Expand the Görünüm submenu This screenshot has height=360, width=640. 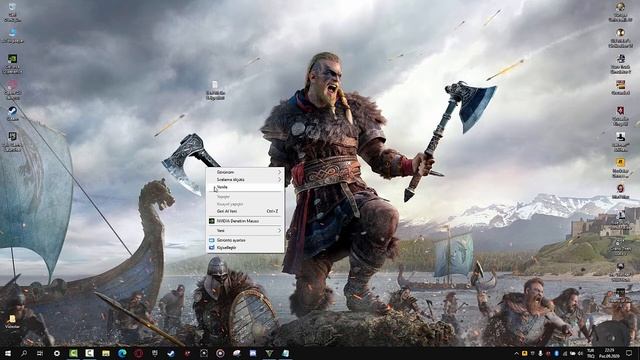244,172
